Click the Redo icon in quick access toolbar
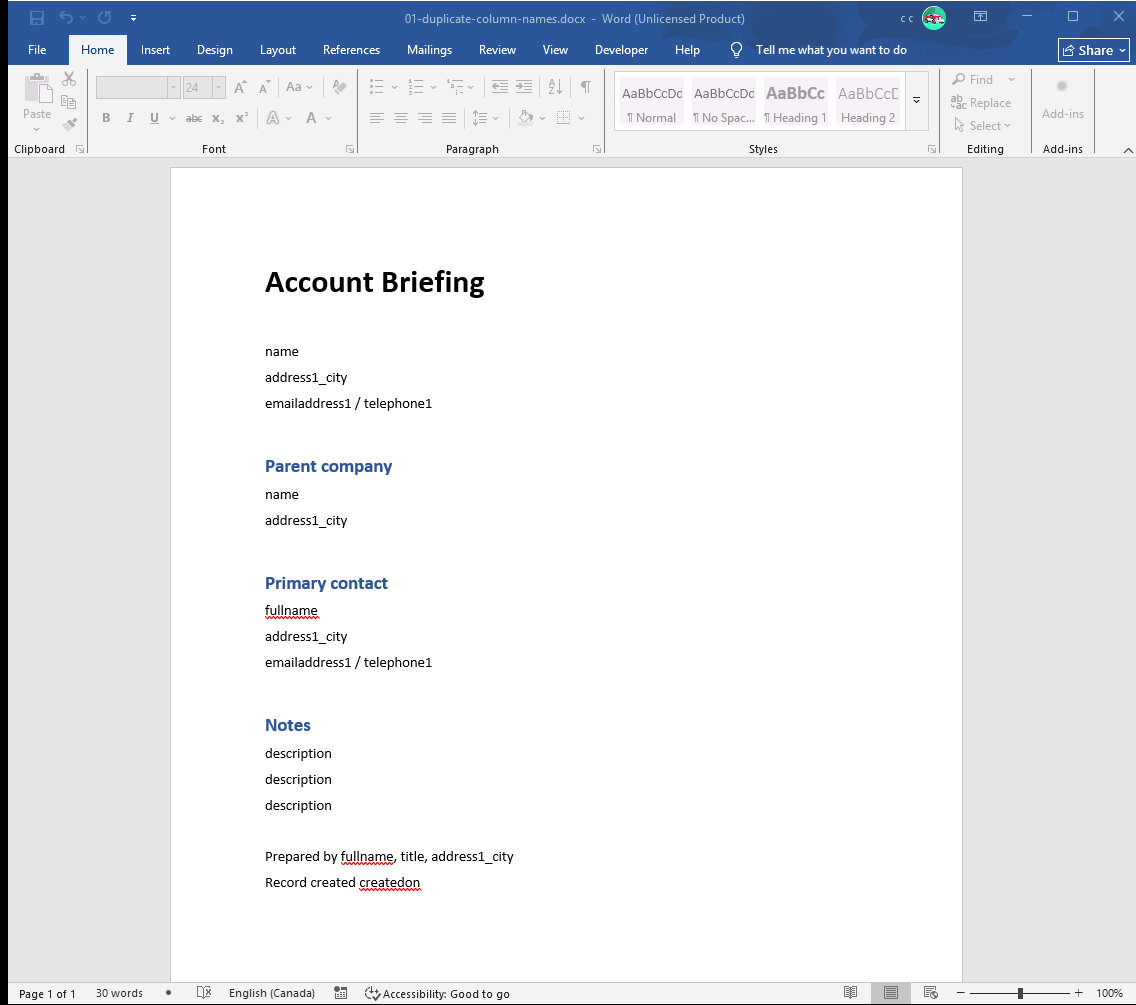1136x1005 pixels. coord(105,17)
